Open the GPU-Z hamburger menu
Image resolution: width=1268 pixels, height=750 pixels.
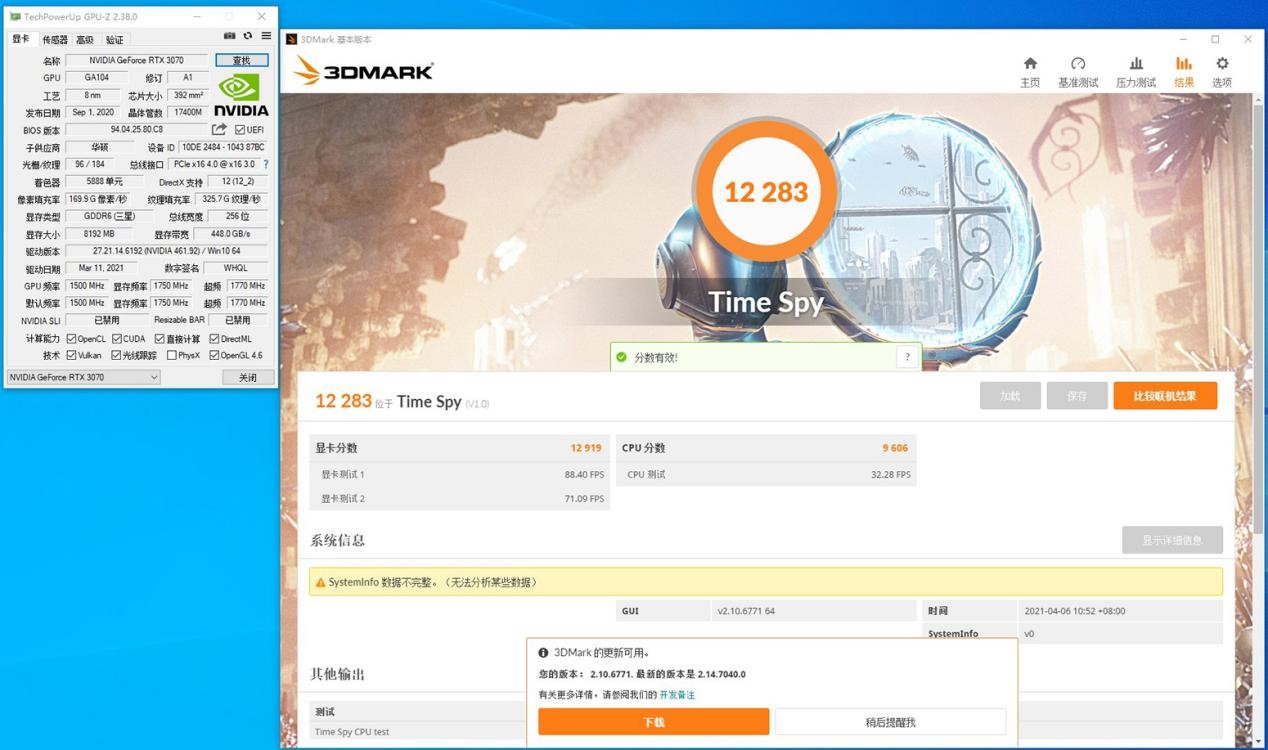coord(266,36)
